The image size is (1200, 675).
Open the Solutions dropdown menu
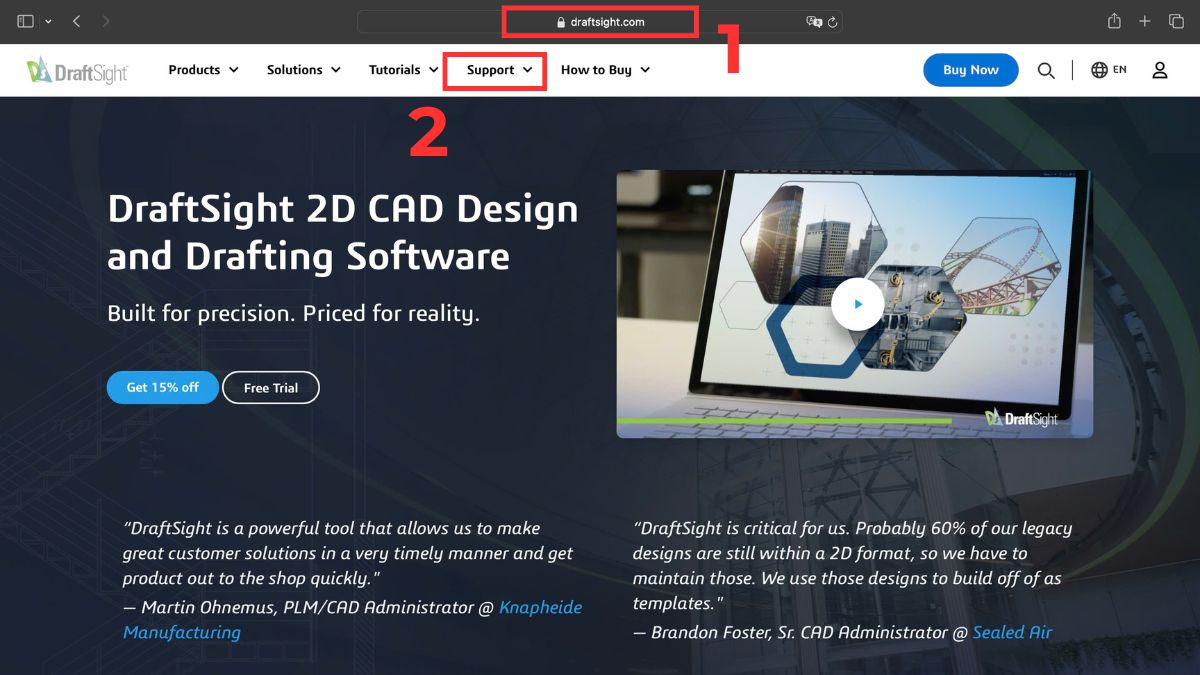pyautogui.click(x=303, y=70)
